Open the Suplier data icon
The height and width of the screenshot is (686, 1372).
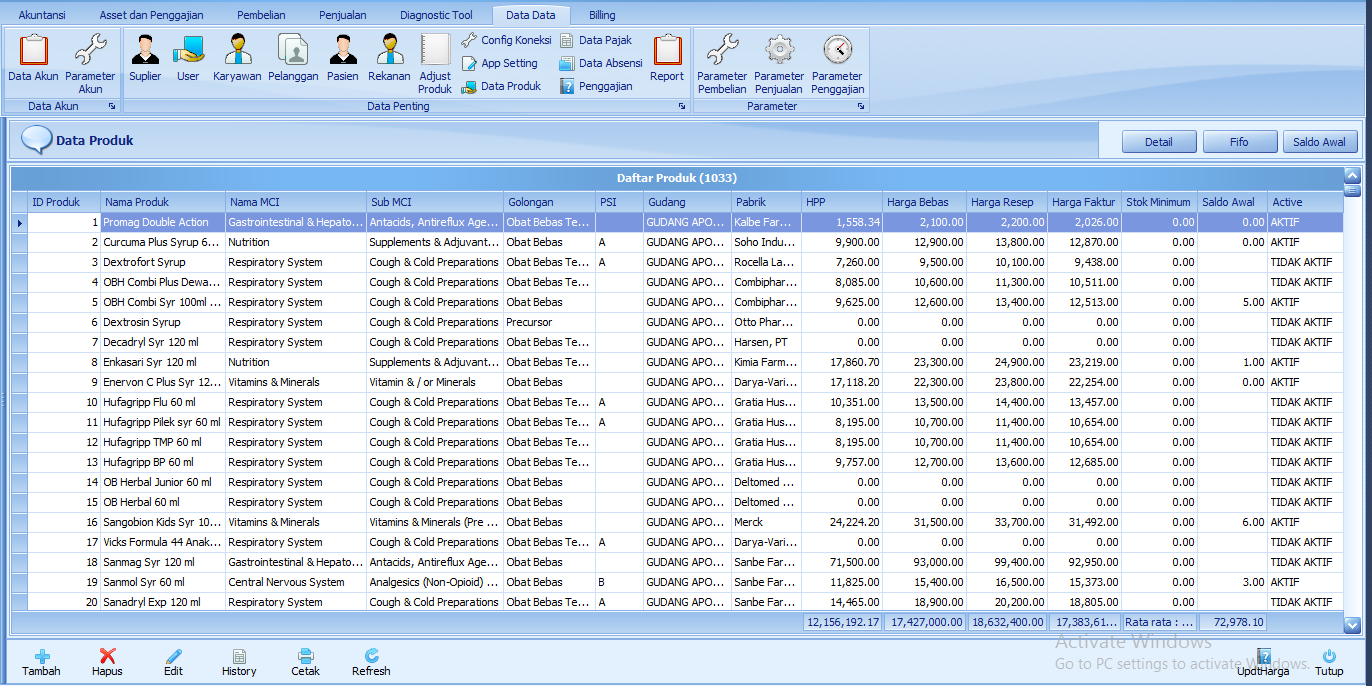point(145,50)
